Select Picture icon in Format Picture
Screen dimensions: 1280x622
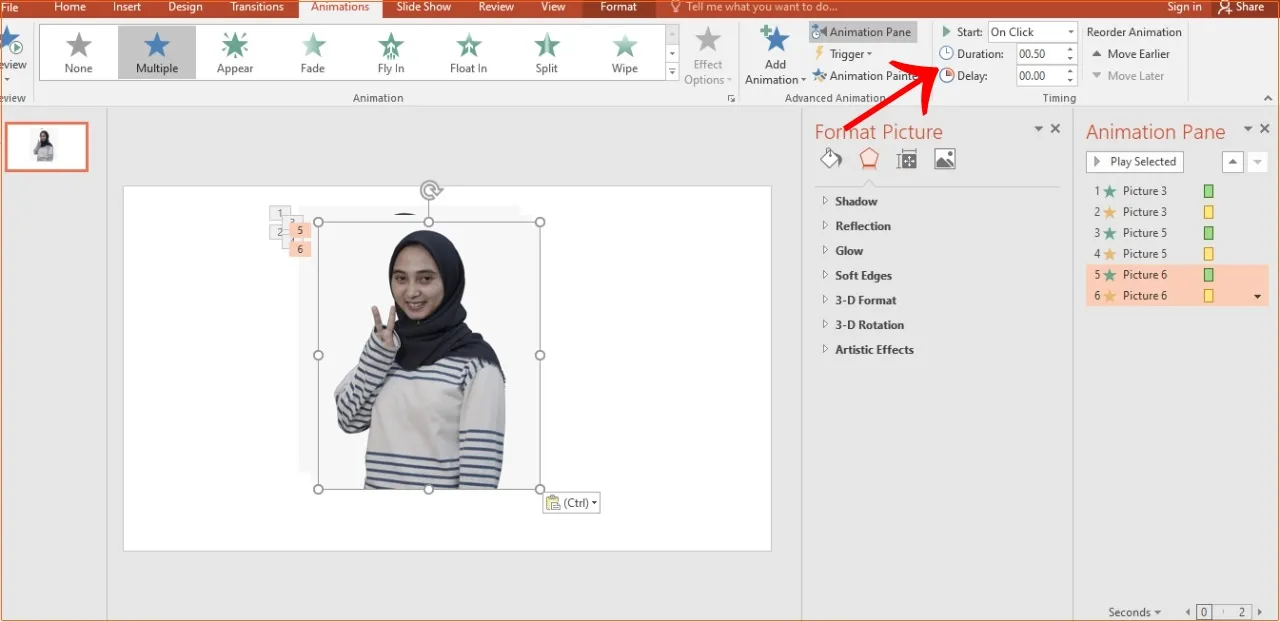(x=945, y=159)
